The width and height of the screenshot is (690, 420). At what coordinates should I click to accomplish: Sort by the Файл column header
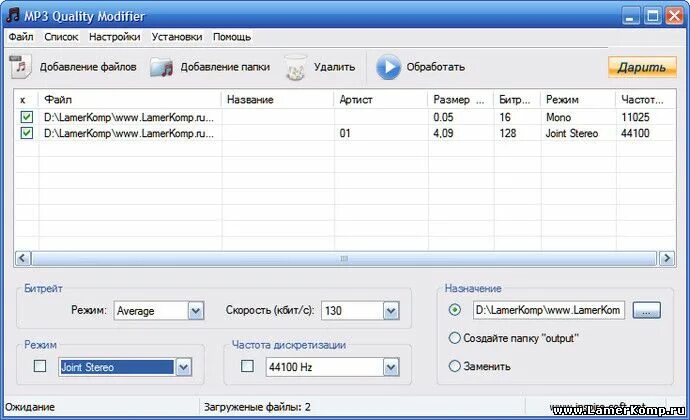130,99
